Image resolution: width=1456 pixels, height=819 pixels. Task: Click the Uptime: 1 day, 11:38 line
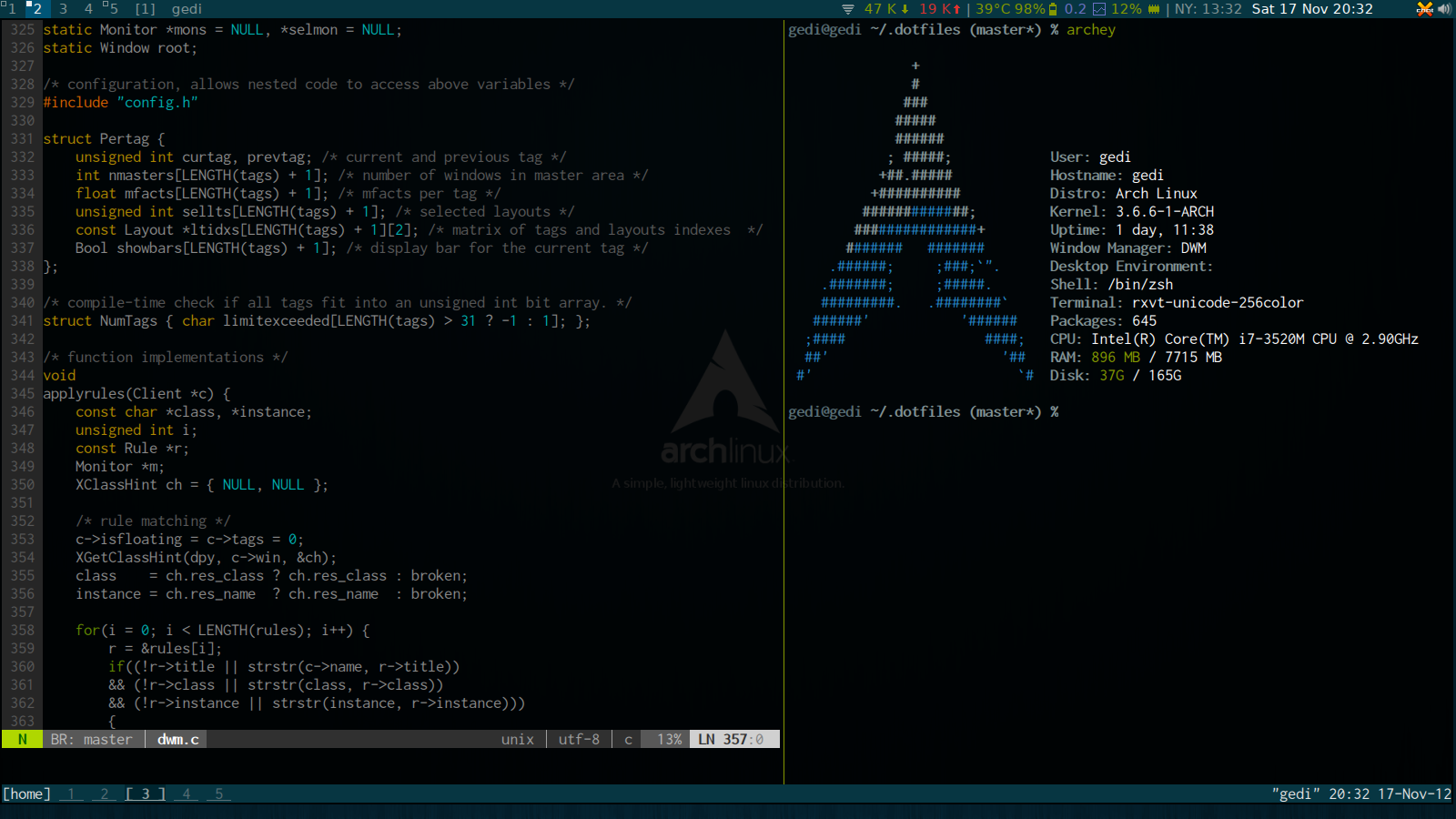(x=1131, y=229)
